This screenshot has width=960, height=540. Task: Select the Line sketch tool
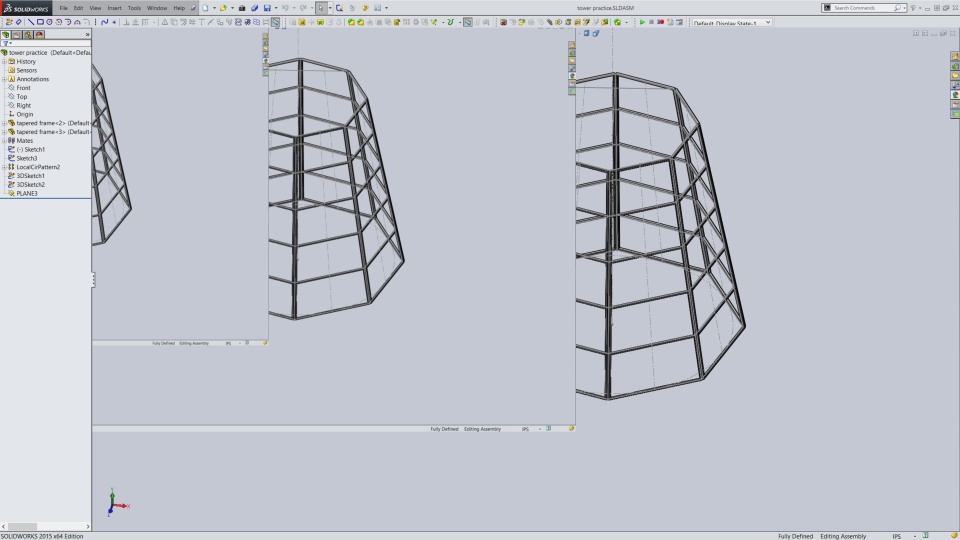tap(31, 22)
